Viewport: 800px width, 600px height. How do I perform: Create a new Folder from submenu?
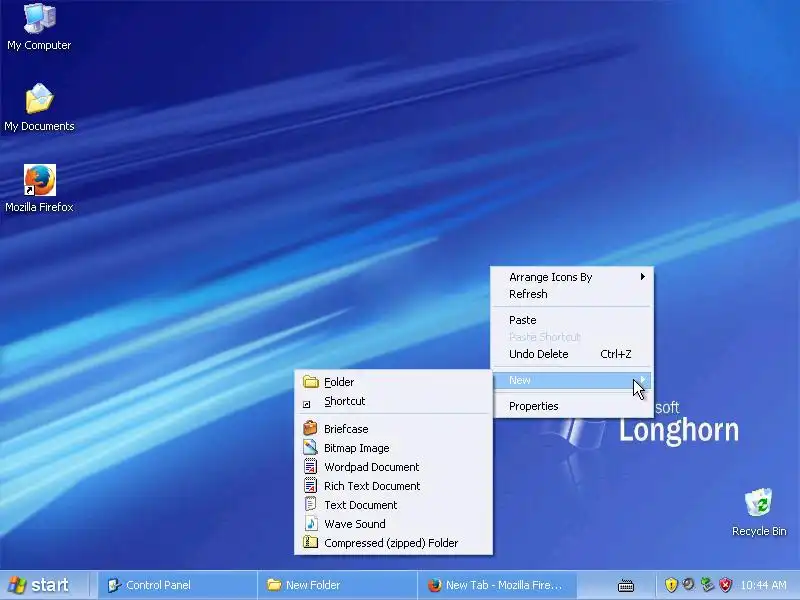click(x=393, y=382)
